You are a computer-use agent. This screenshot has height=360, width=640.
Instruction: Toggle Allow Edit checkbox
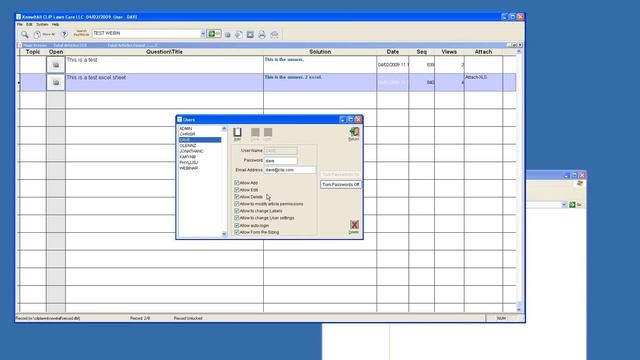click(x=237, y=190)
